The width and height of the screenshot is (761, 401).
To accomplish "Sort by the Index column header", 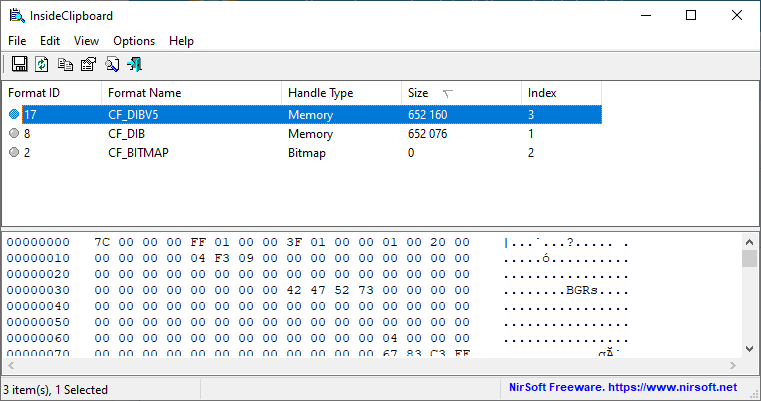I will coord(560,93).
